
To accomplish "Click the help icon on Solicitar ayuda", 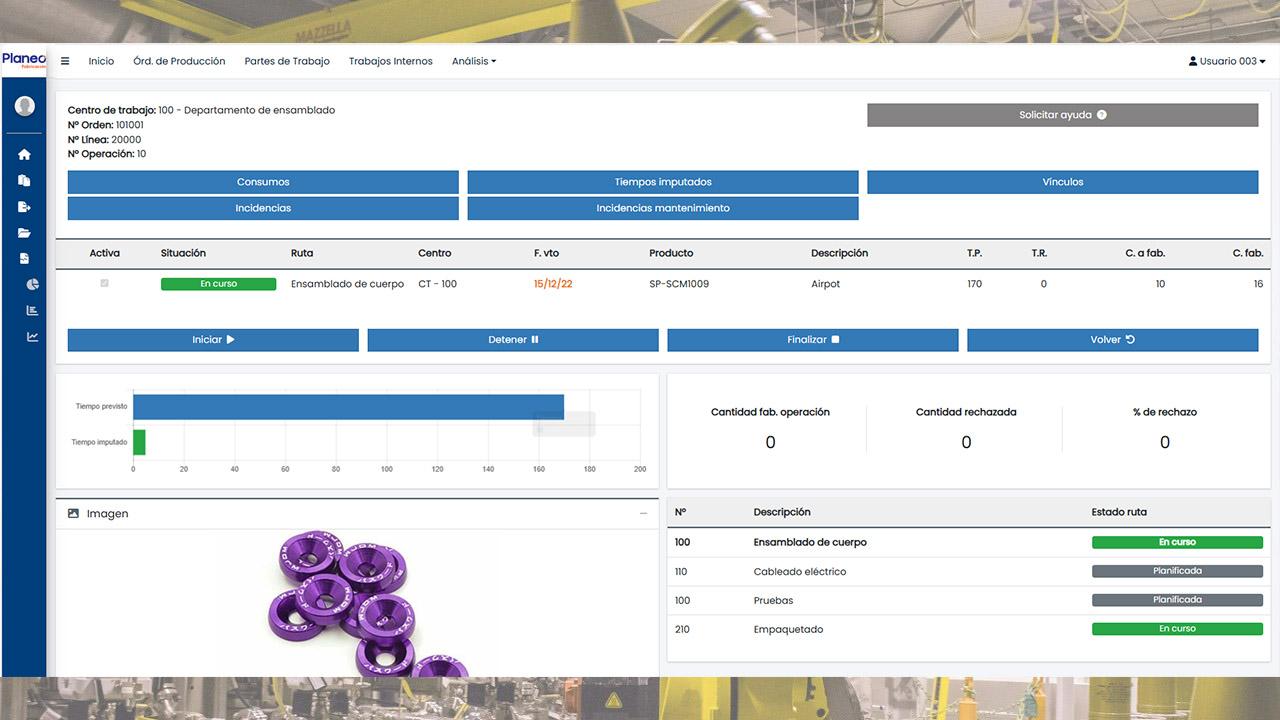I will 1101,114.
